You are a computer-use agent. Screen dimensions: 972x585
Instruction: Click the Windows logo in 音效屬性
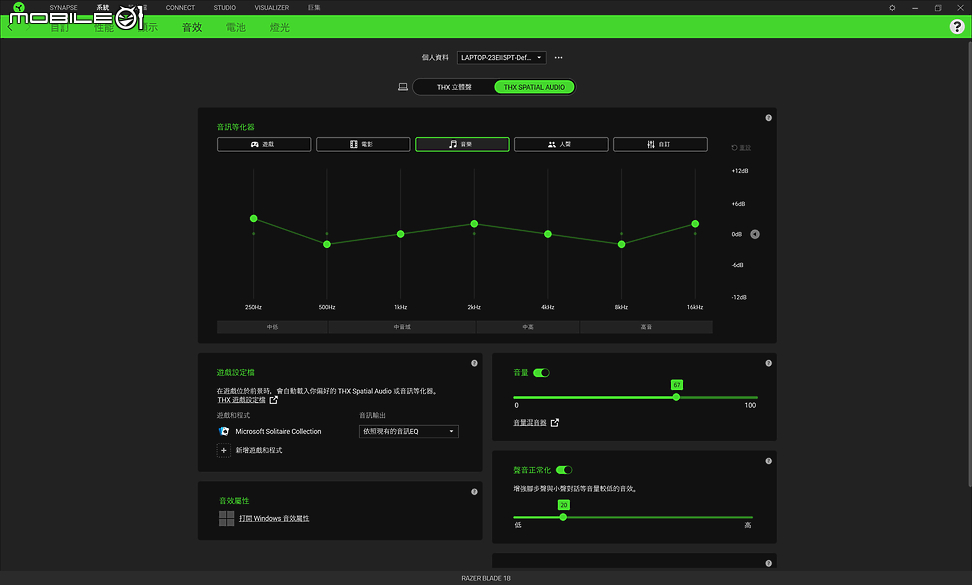click(226, 518)
